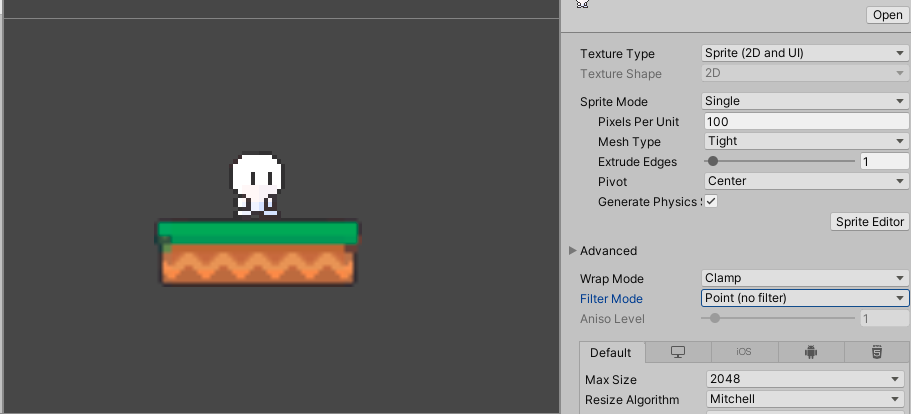Open the Sprite Editor
Viewport: 911px width, 414px height.
pos(870,222)
